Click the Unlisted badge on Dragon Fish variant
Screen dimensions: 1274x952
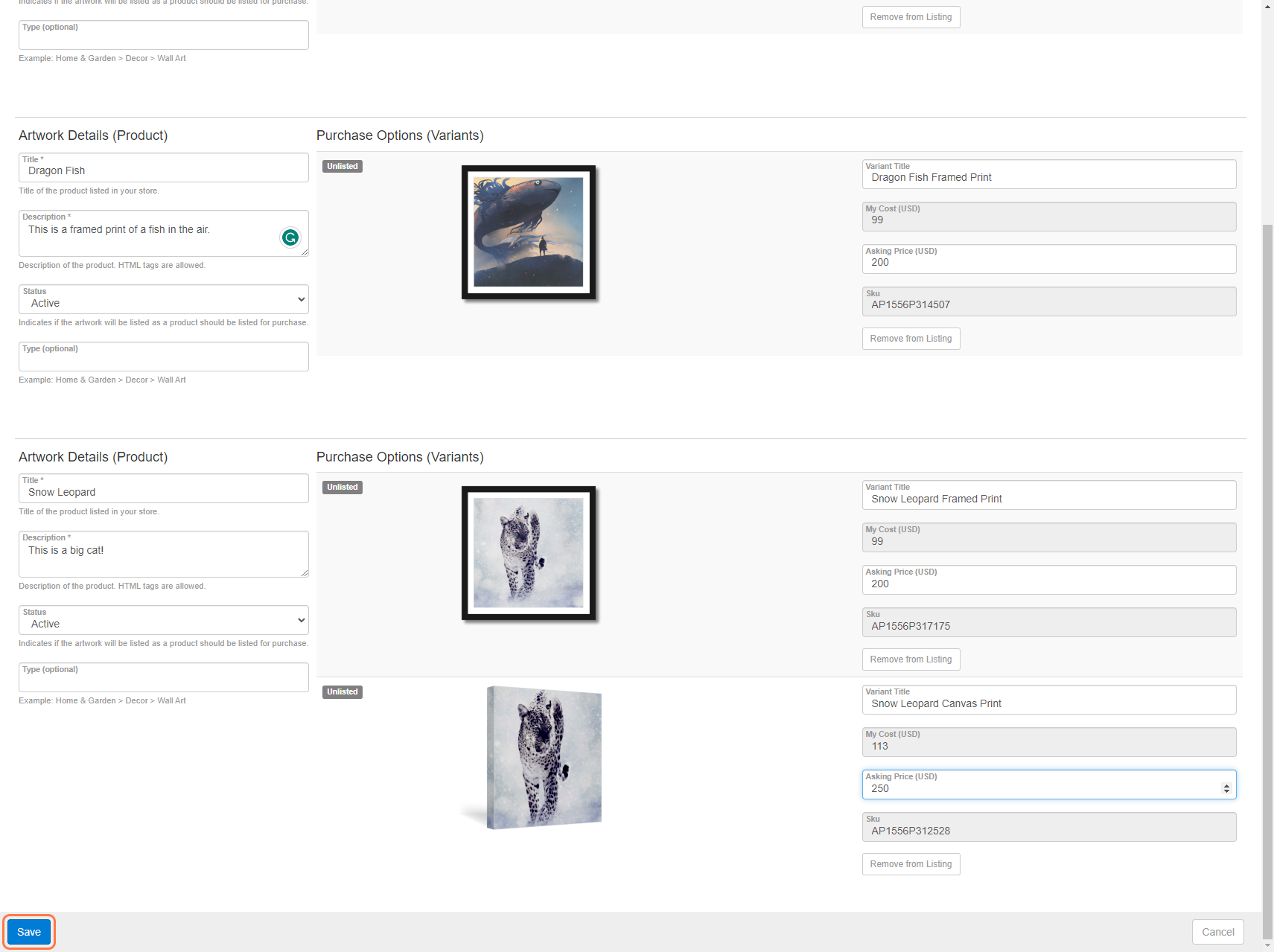343,166
